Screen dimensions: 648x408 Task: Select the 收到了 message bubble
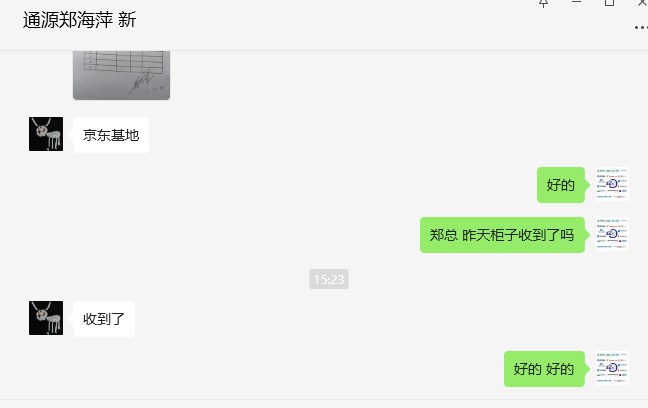(x=104, y=319)
